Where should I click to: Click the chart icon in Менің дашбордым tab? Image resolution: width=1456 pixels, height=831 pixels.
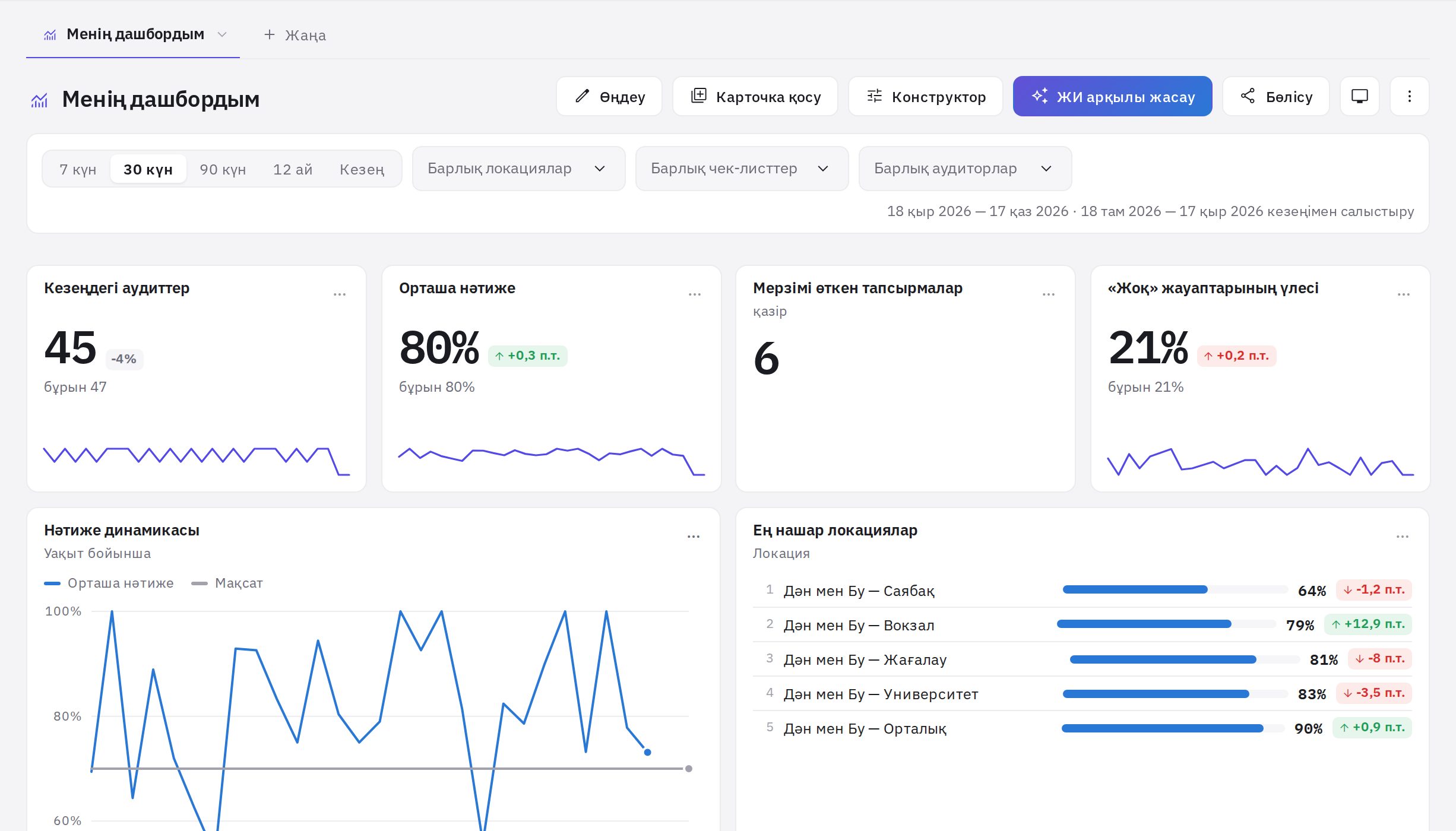point(50,35)
